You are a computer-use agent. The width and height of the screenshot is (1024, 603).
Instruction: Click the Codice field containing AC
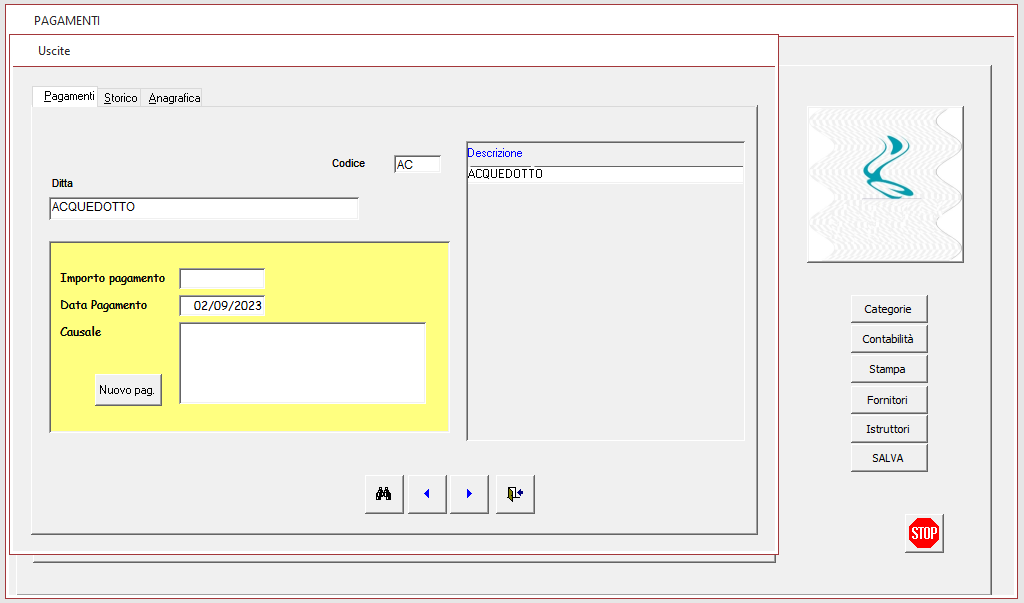(x=417, y=165)
